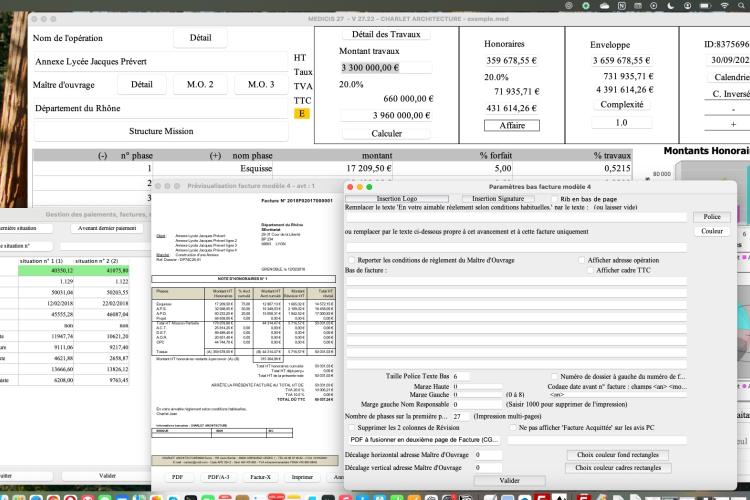The image size is (750, 500).
Task: Click the Département du Rhône field
Action: [x=161, y=108]
